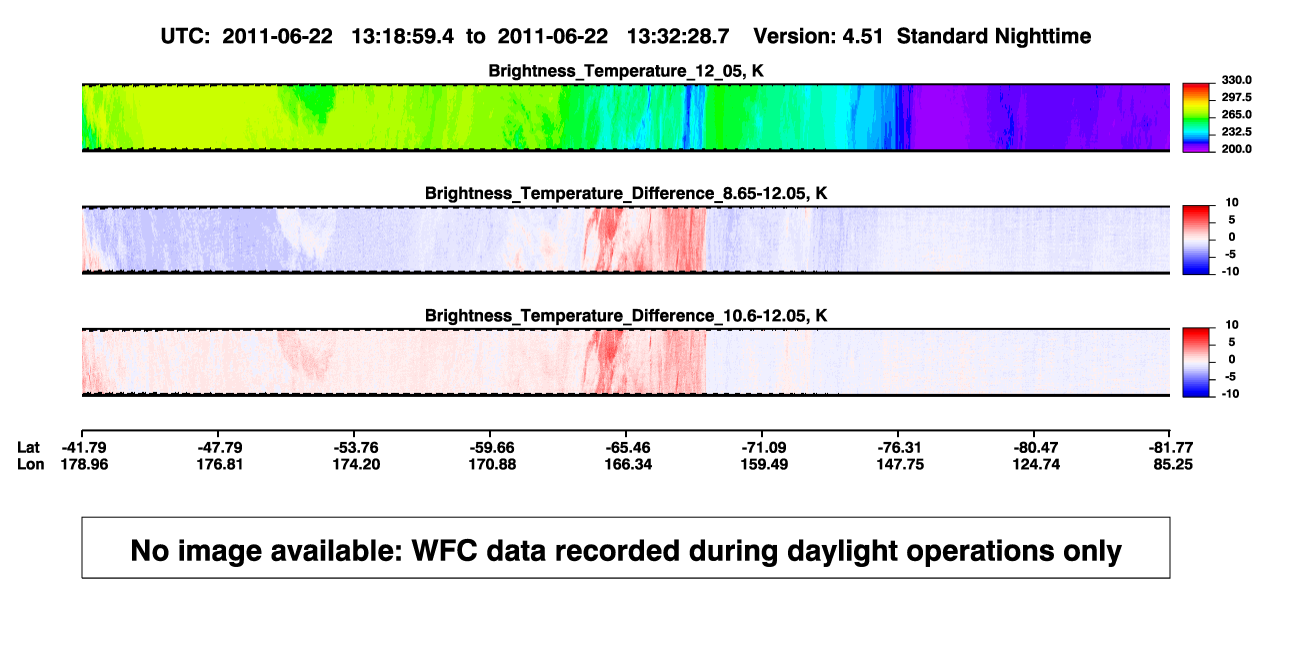The image size is (1300, 667).
Task: Click the 'Brightness_Temperature_Difference_8.65-12.05, K' title
Action: [626, 193]
